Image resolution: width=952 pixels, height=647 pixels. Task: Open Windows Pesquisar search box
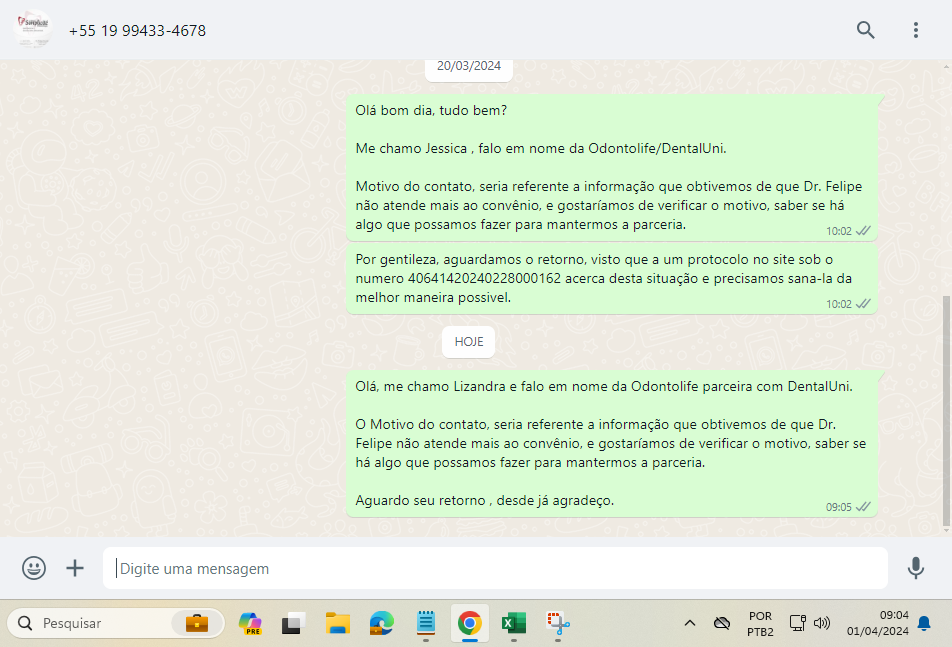point(115,623)
